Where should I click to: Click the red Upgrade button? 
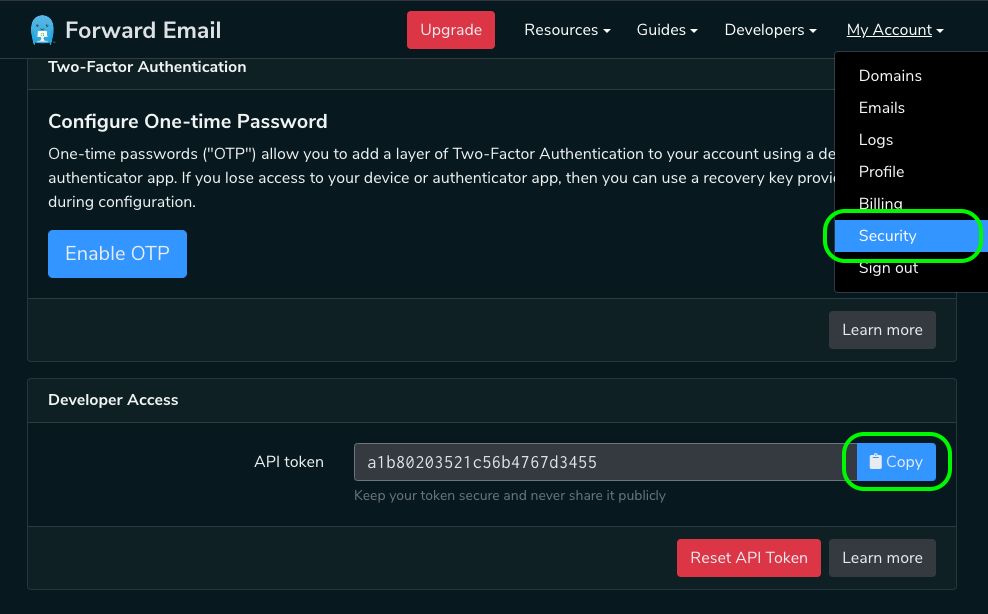[x=451, y=30]
